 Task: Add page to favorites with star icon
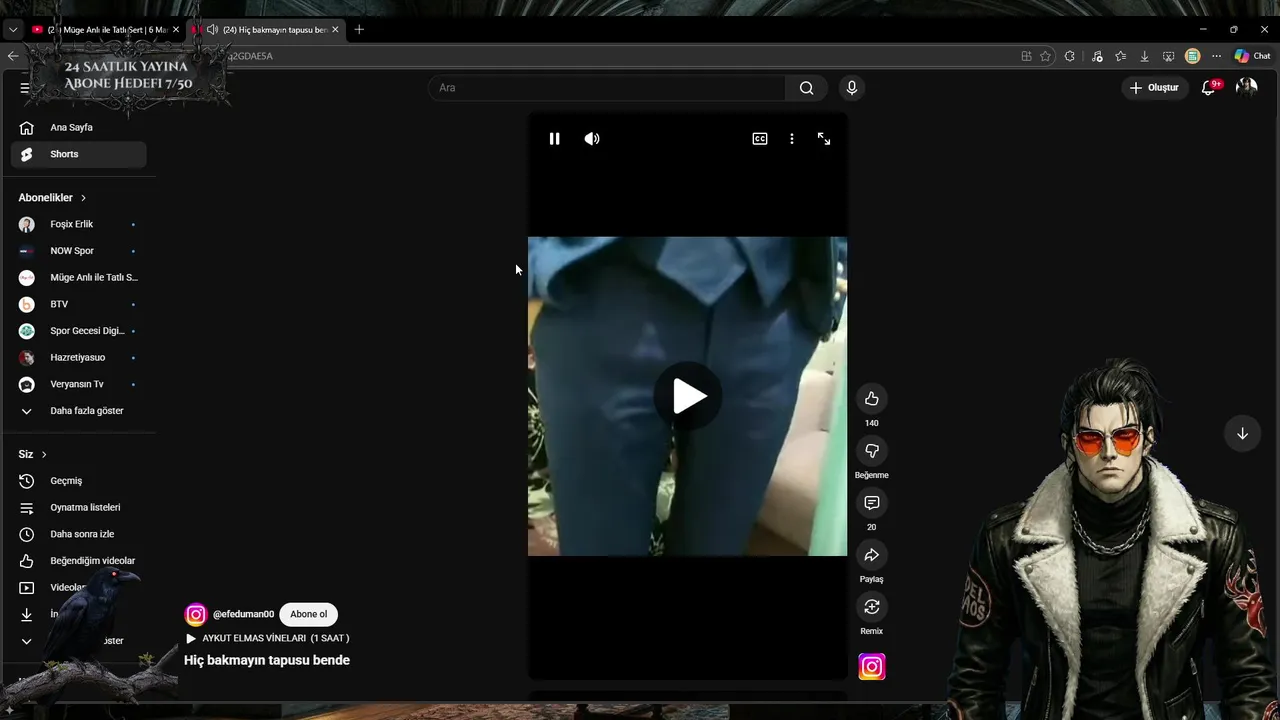pos(1045,56)
